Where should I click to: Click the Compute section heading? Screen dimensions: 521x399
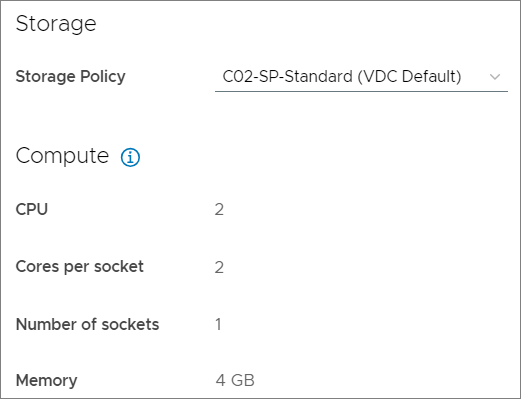click(x=62, y=156)
